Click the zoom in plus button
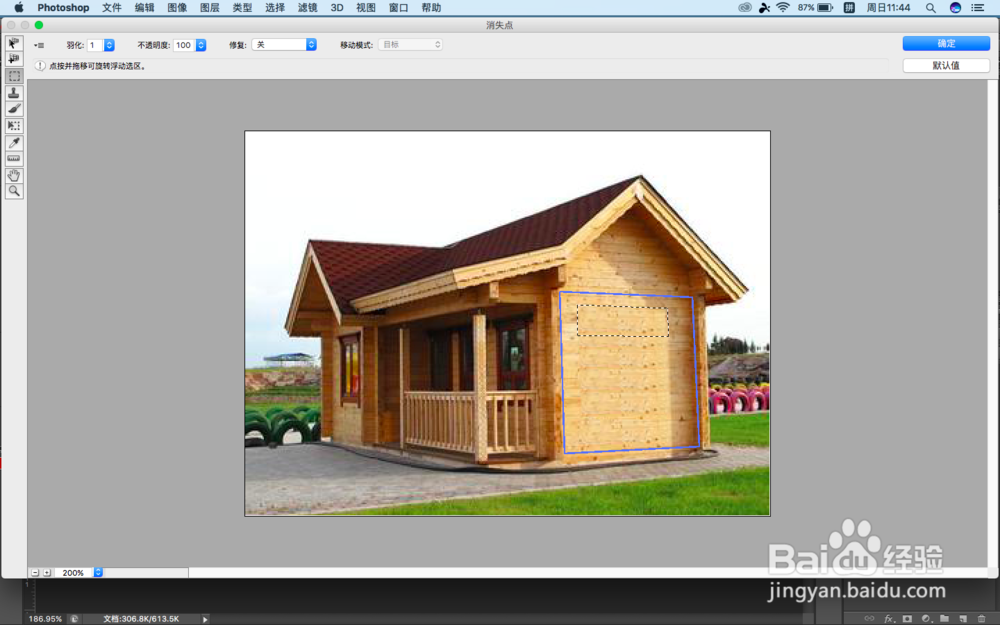 click(47, 573)
